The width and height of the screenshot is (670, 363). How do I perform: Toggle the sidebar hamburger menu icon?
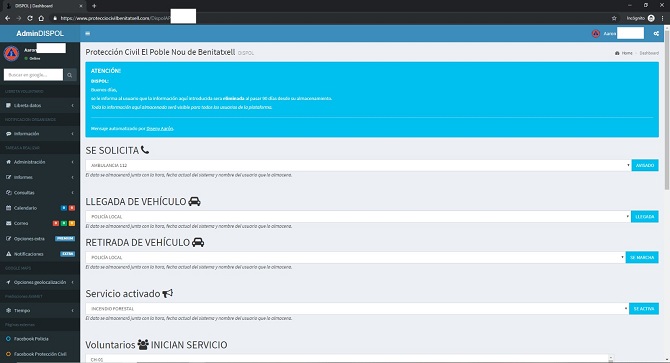pyautogui.click(x=88, y=33)
